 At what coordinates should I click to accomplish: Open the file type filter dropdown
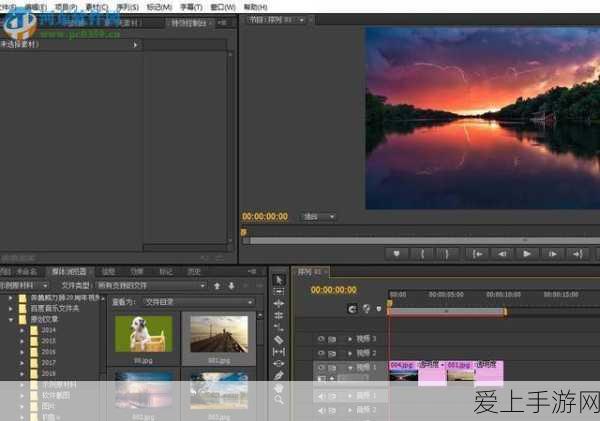[x=151, y=286]
